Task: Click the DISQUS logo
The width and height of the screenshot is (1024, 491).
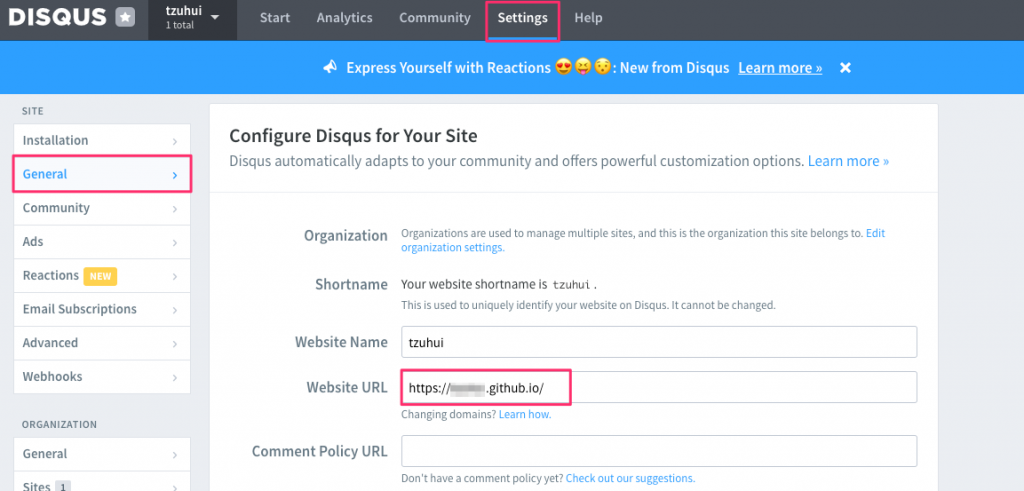Action: click(57, 18)
